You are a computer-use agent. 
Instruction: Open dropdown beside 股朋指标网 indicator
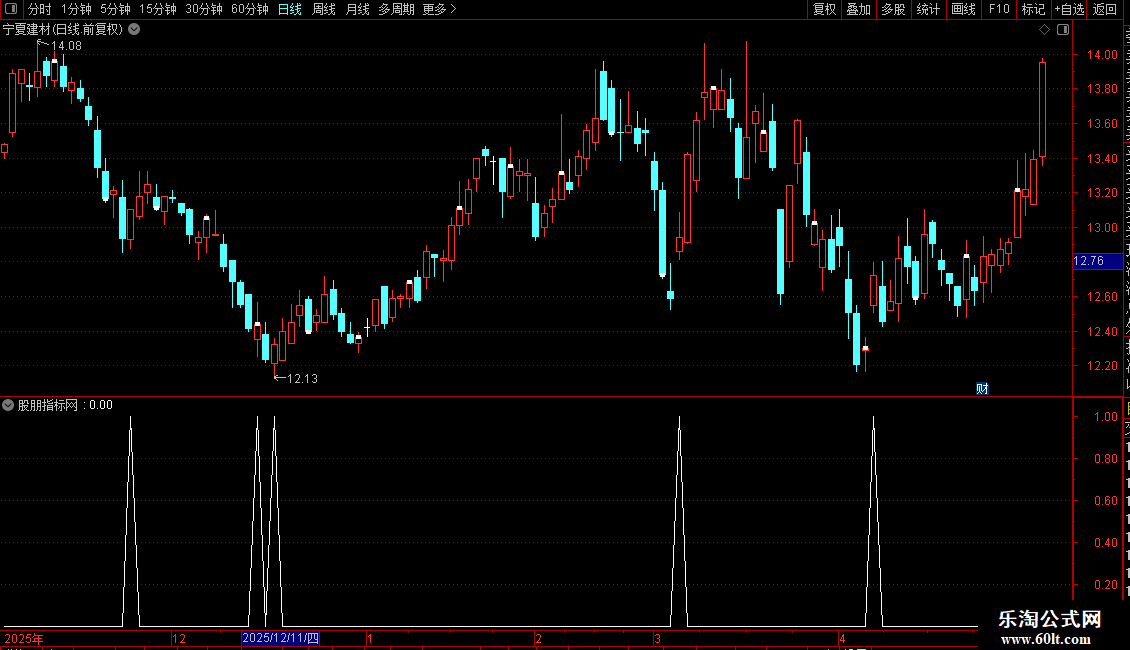tap(8, 405)
